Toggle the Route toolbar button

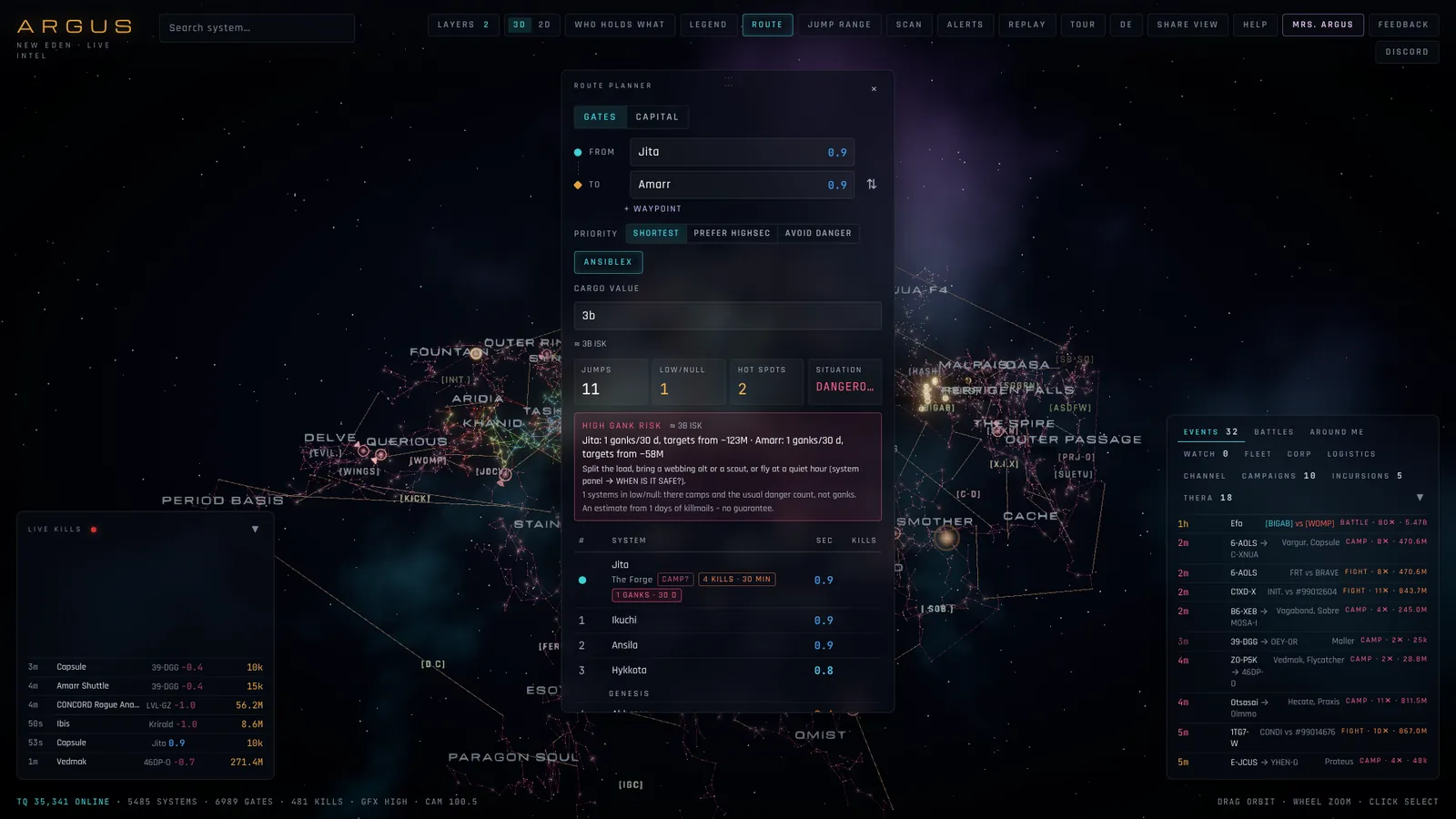pos(767,25)
